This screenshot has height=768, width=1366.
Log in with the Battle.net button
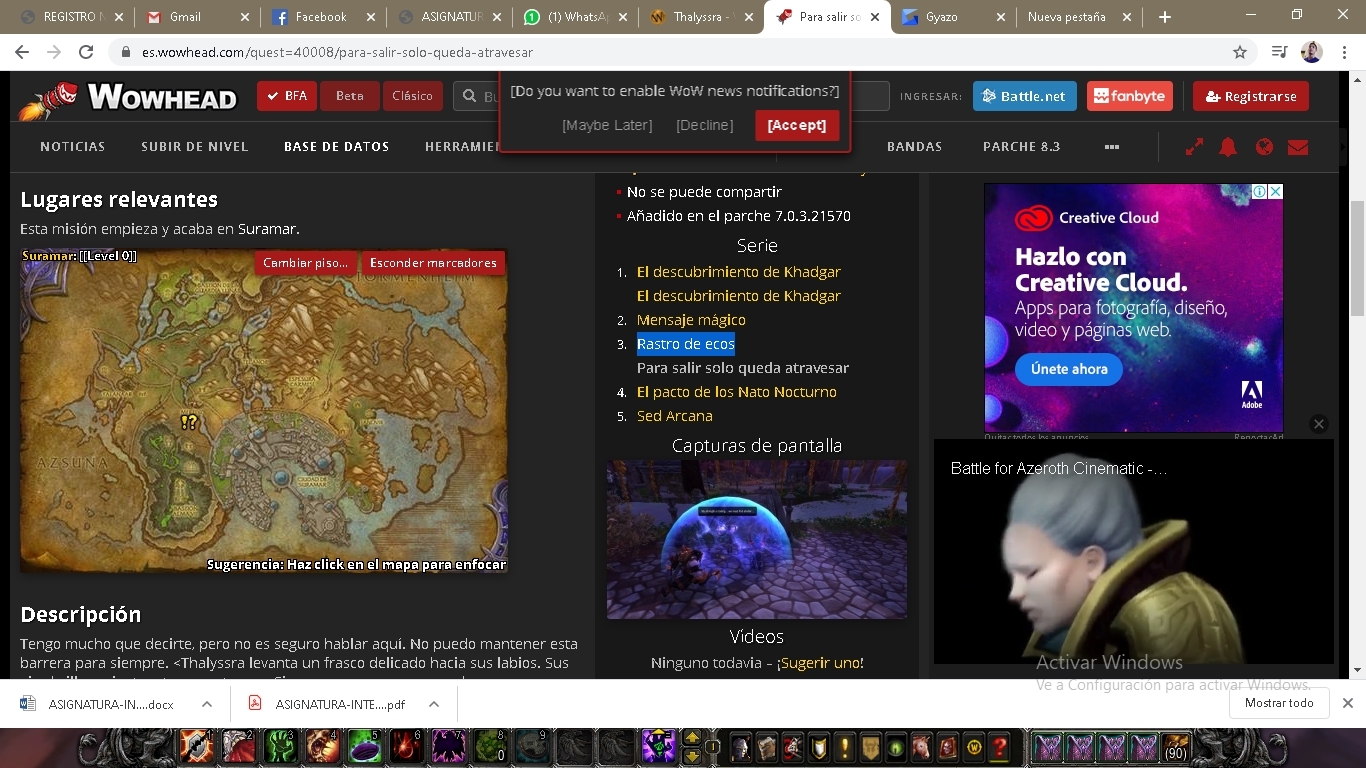coord(1025,96)
